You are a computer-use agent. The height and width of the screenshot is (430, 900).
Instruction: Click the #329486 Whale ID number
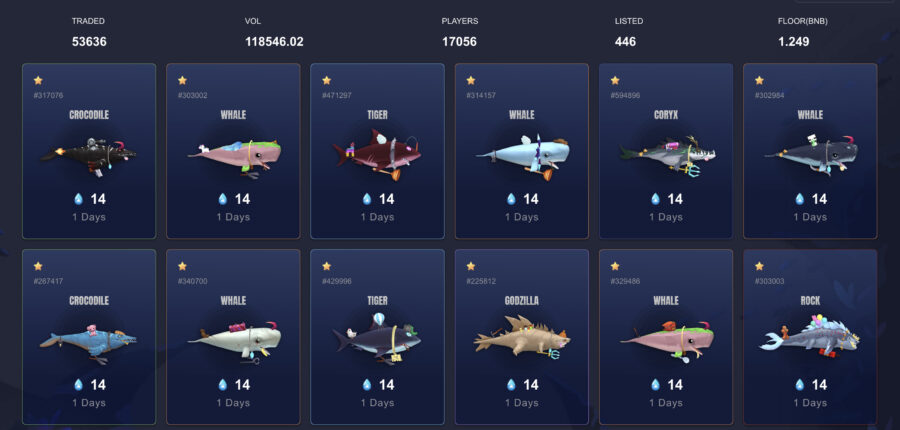(625, 281)
